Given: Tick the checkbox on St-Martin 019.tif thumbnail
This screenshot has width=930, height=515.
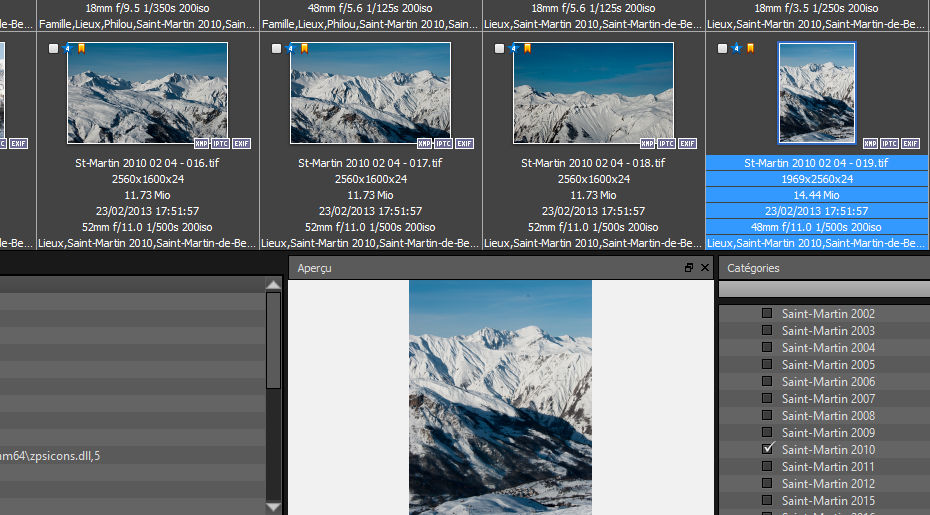Looking at the screenshot, I should point(722,49).
